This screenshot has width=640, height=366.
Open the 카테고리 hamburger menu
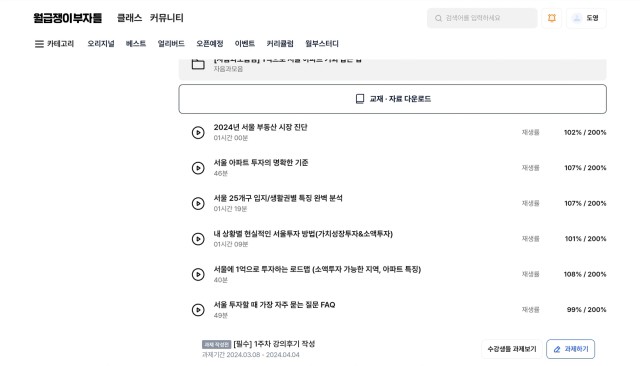point(54,44)
